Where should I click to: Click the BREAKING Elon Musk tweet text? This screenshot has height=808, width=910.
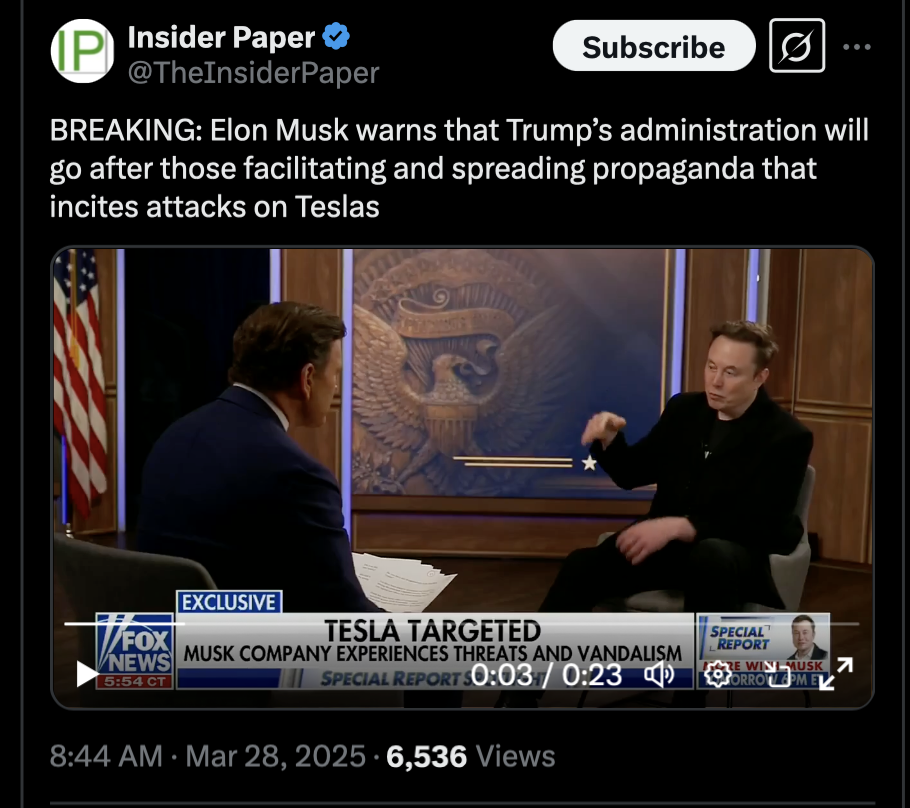coord(459,168)
